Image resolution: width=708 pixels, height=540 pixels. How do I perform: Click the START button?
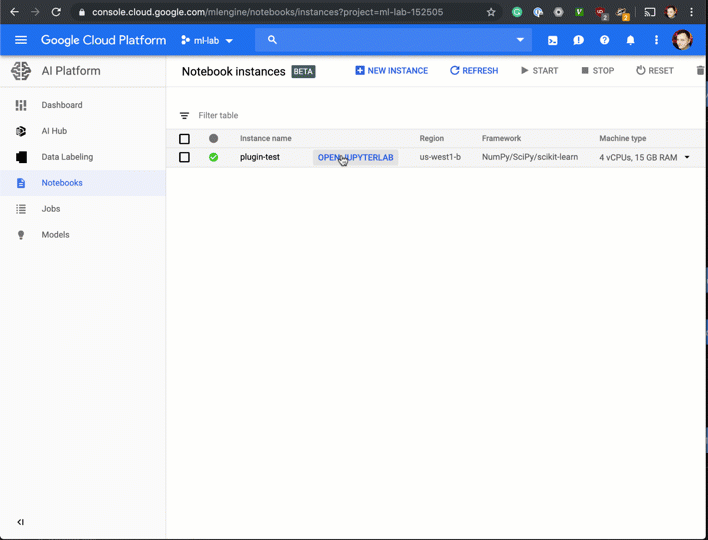coord(540,71)
